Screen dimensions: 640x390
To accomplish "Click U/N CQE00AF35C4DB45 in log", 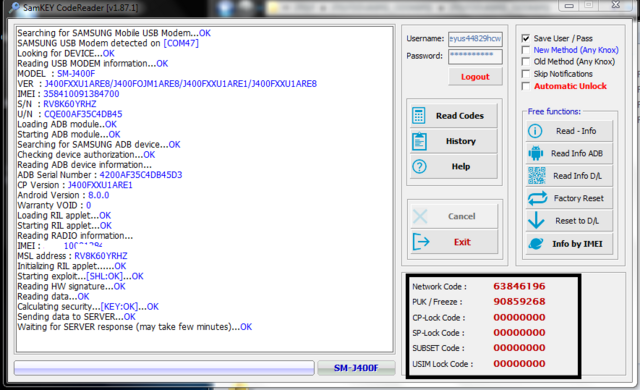I will (83, 114).
